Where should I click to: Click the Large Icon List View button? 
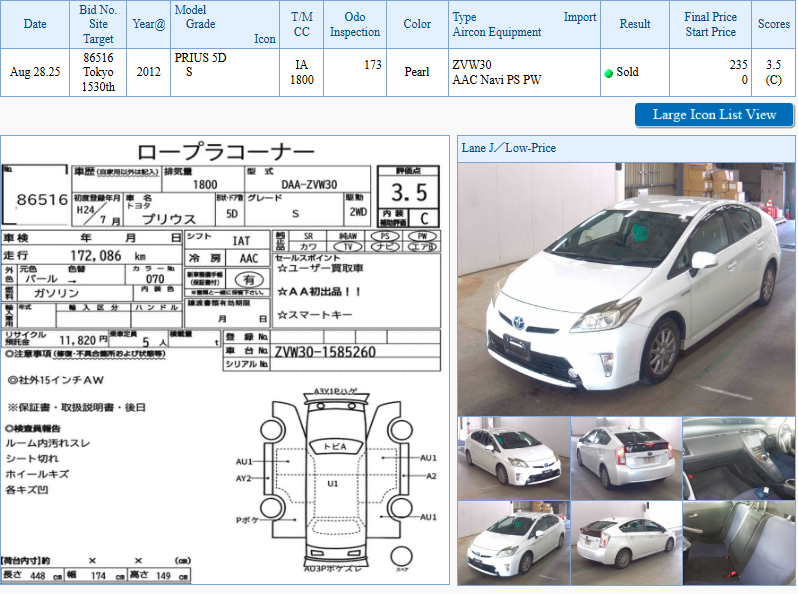[x=714, y=115]
